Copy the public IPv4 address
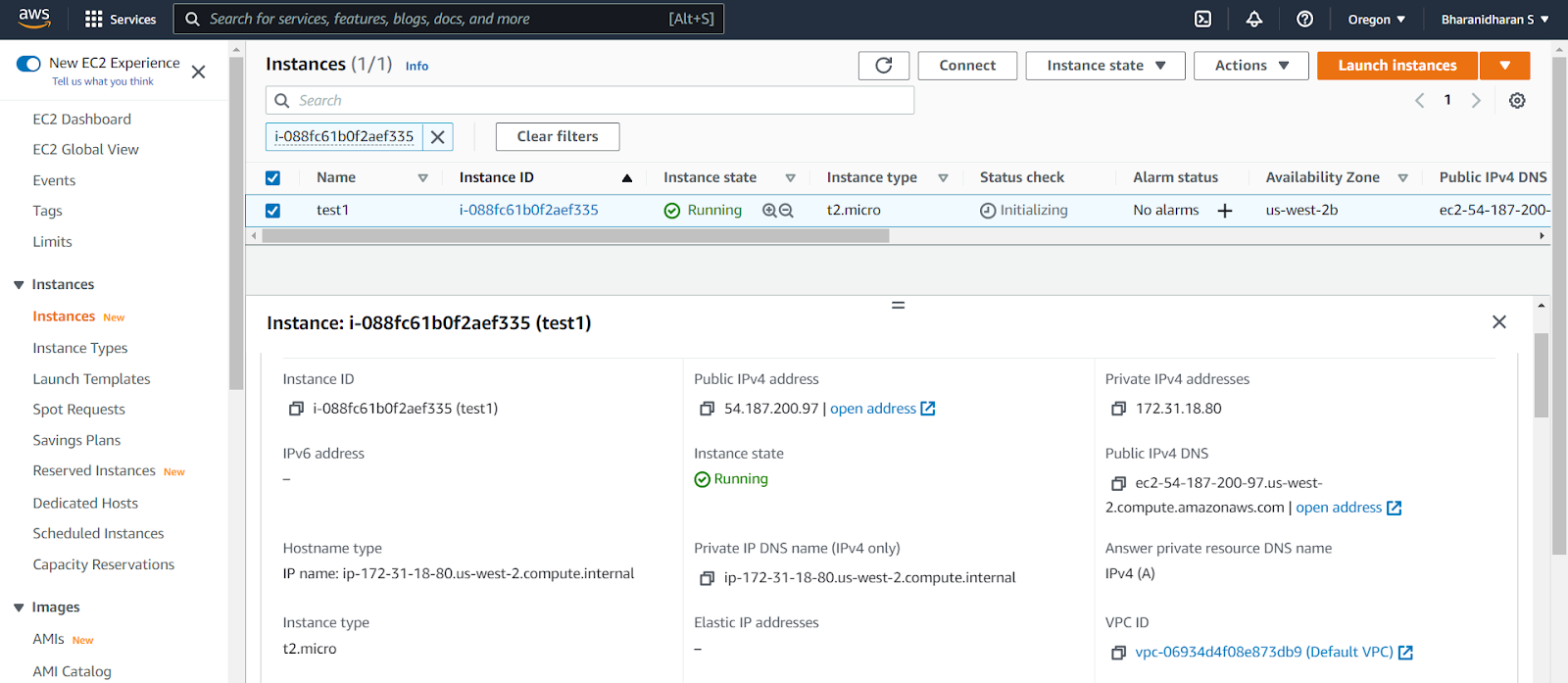This screenshot has height=683, width=1568. [707, 409]
